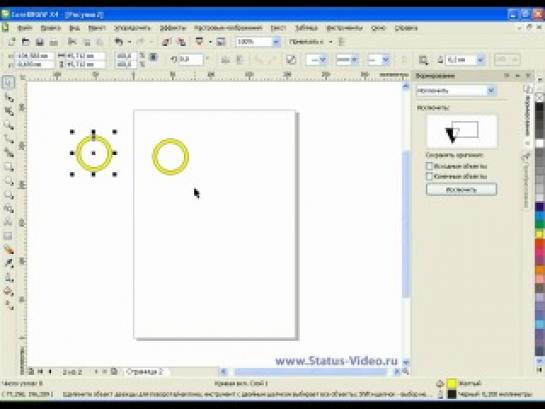Click the Save floppy disk icon
The height and width of the screenshot is (409, 545).
point(40,42)
